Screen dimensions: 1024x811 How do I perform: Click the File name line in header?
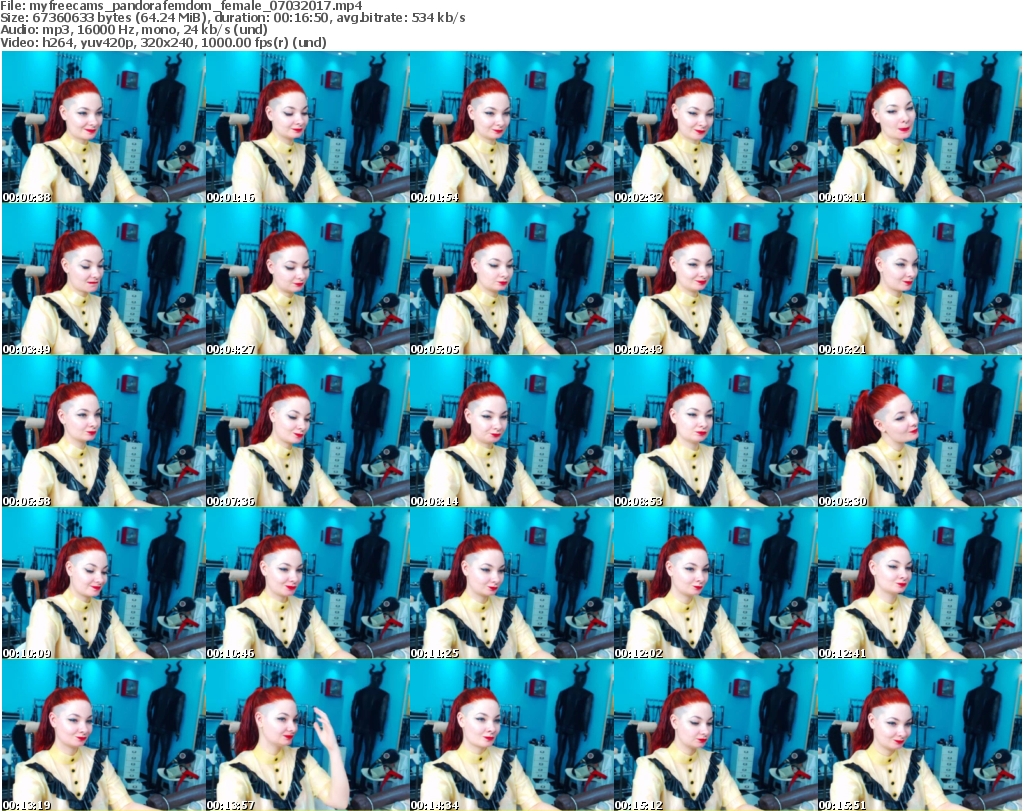(x=182, y=6)
